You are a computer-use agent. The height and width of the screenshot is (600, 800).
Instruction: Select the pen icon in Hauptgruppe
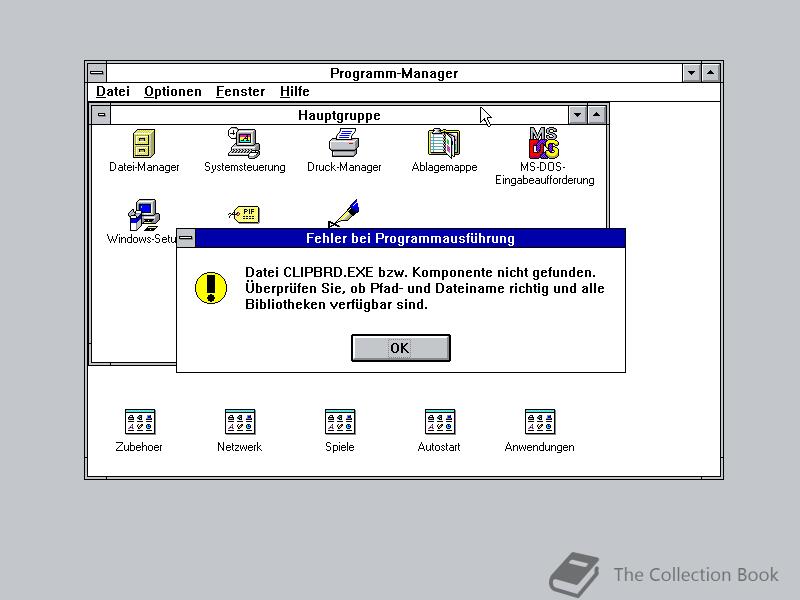point(344,213)
